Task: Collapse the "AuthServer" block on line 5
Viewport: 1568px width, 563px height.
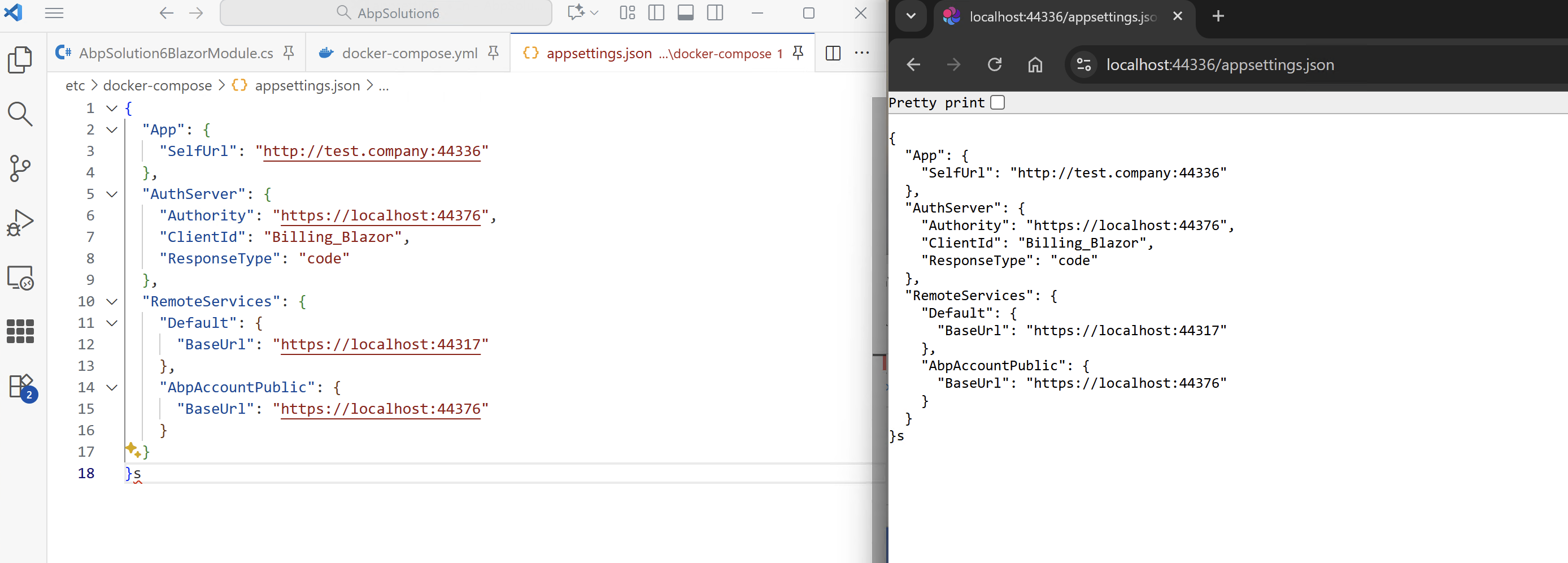Action: (112, 194)
